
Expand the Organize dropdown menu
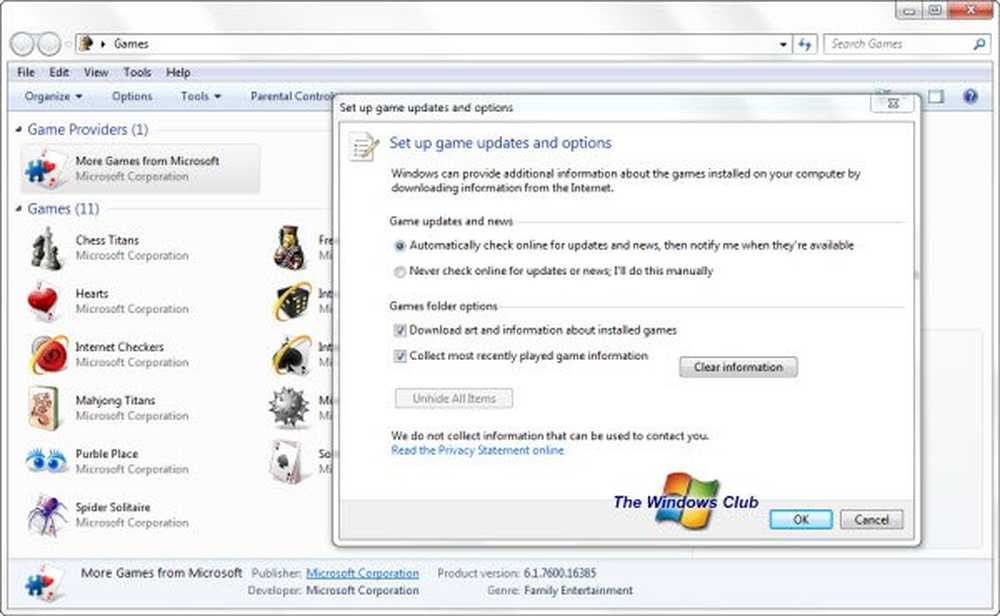pos(53,97)
